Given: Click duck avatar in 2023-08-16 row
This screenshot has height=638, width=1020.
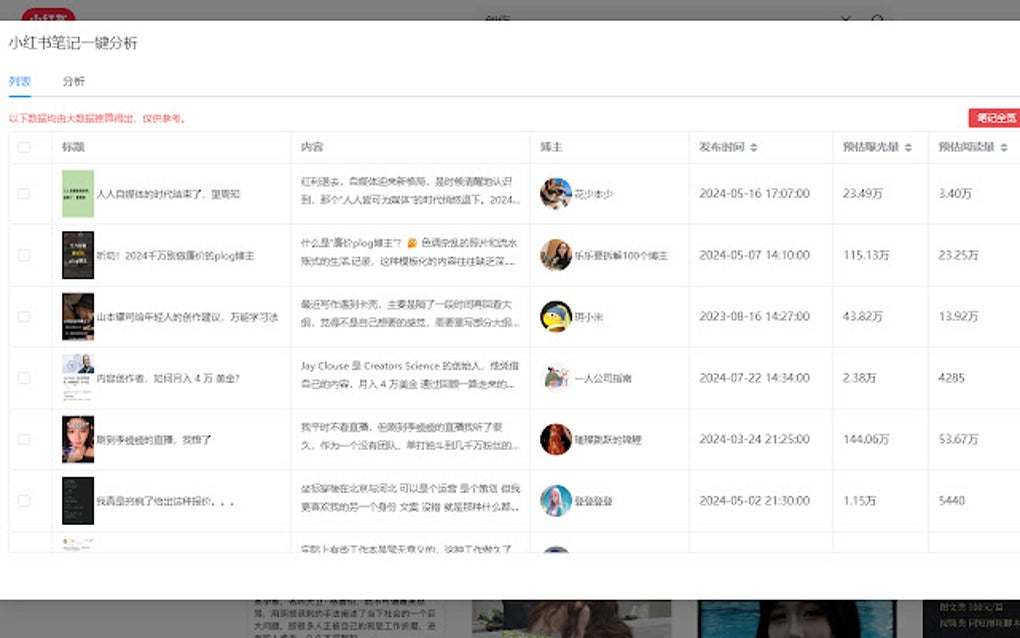Looking at the screenshot, I should point(556,317).
